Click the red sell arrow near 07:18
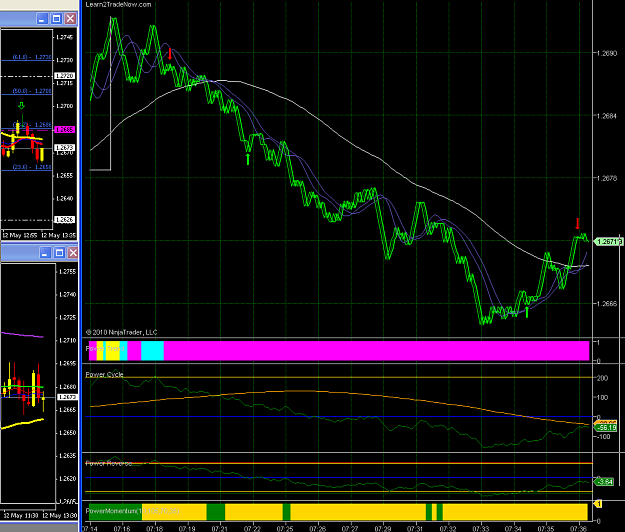Viewport: 625px width, 532px height. coord(170,54)
